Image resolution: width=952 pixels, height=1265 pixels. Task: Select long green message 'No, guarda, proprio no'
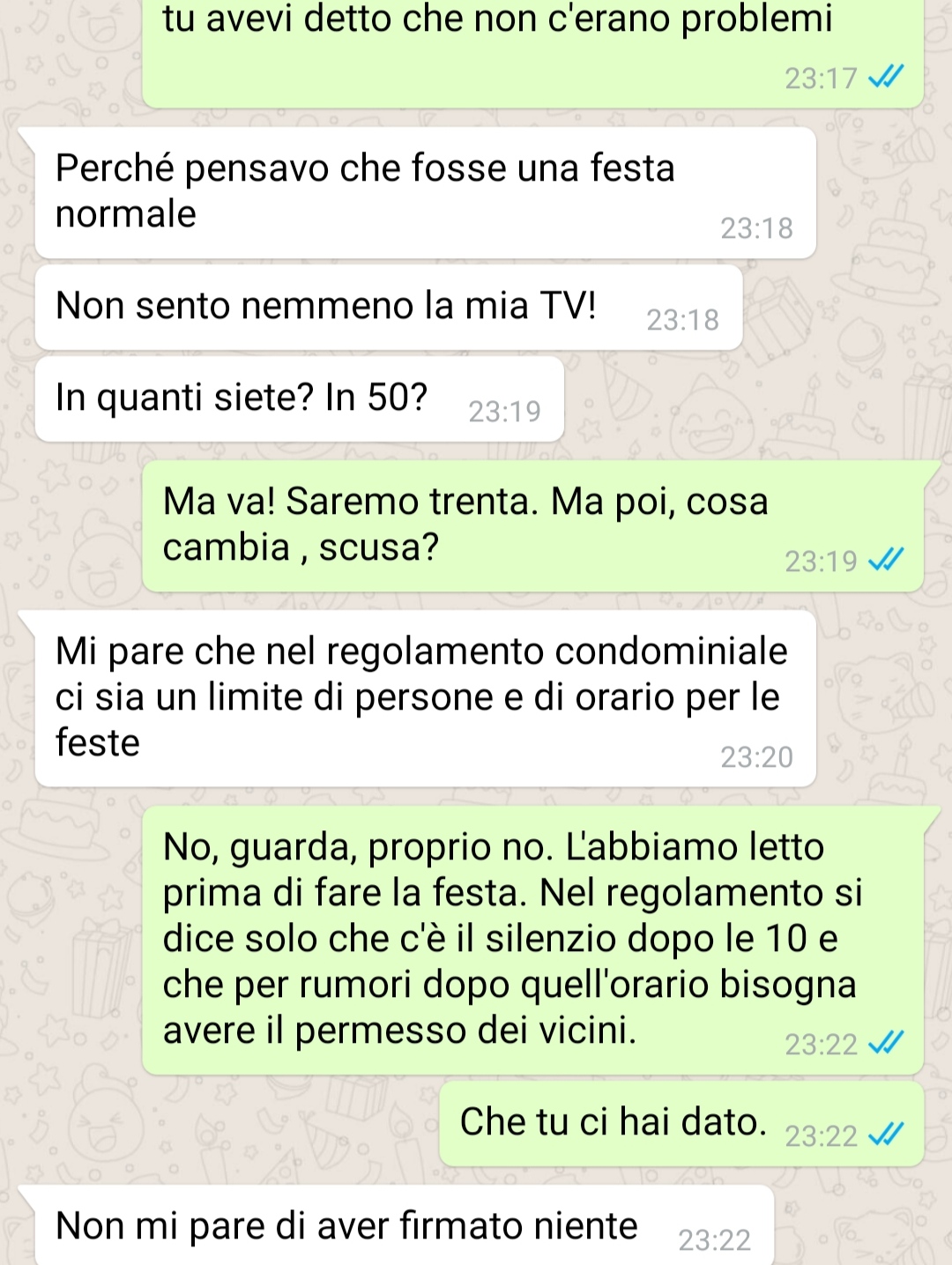(532, 940)
